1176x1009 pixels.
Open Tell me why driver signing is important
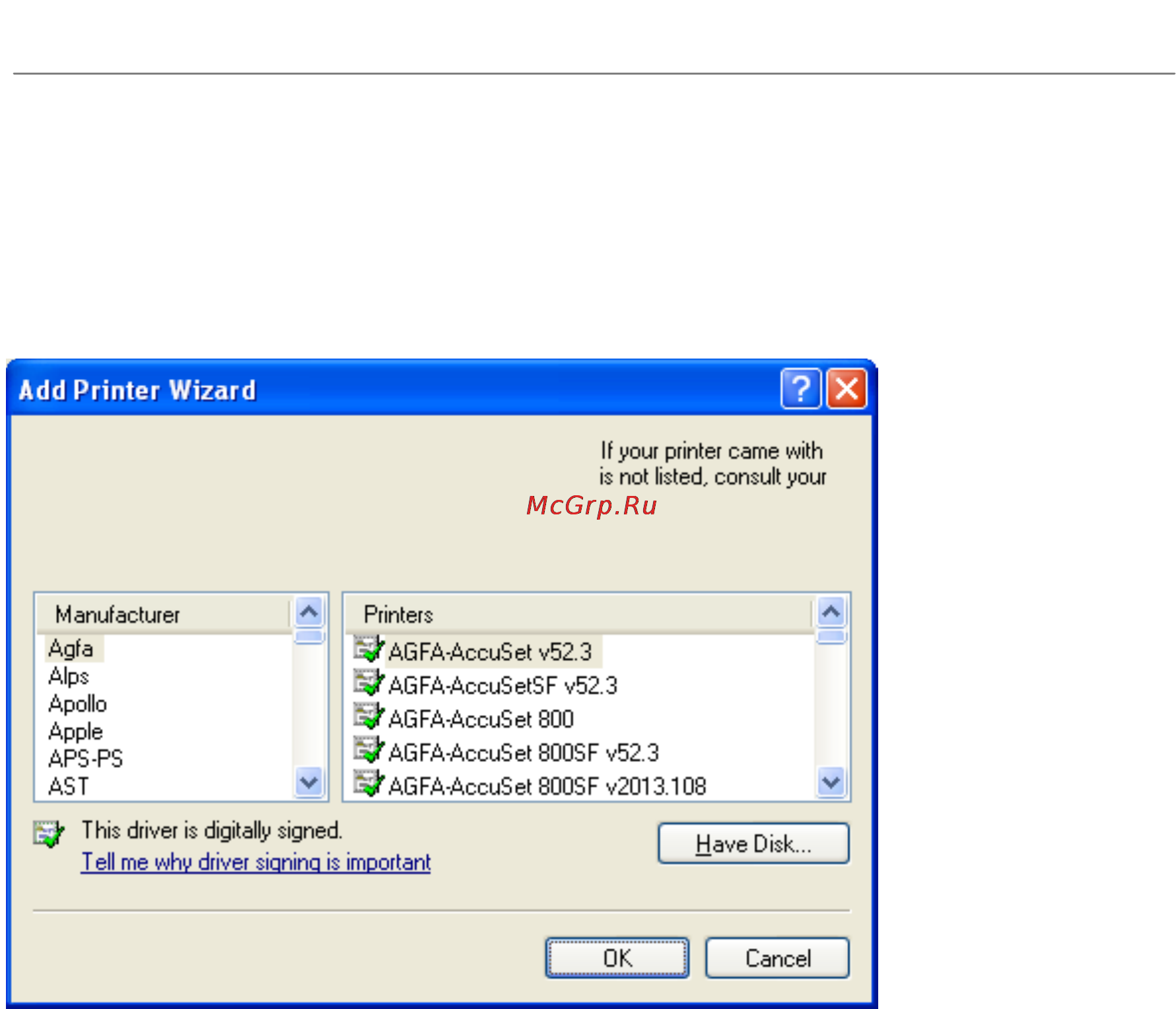(256, 862)
